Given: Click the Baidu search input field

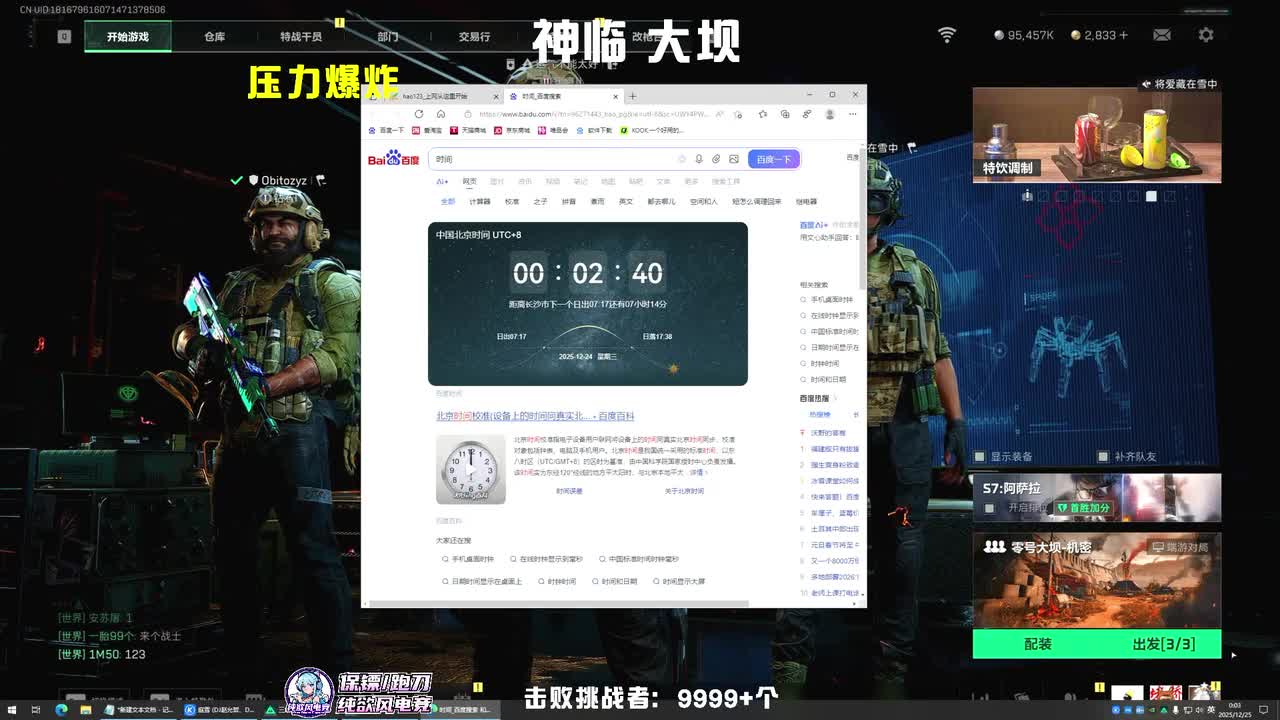Looking at the screenshot, I should tap(555, 159).
